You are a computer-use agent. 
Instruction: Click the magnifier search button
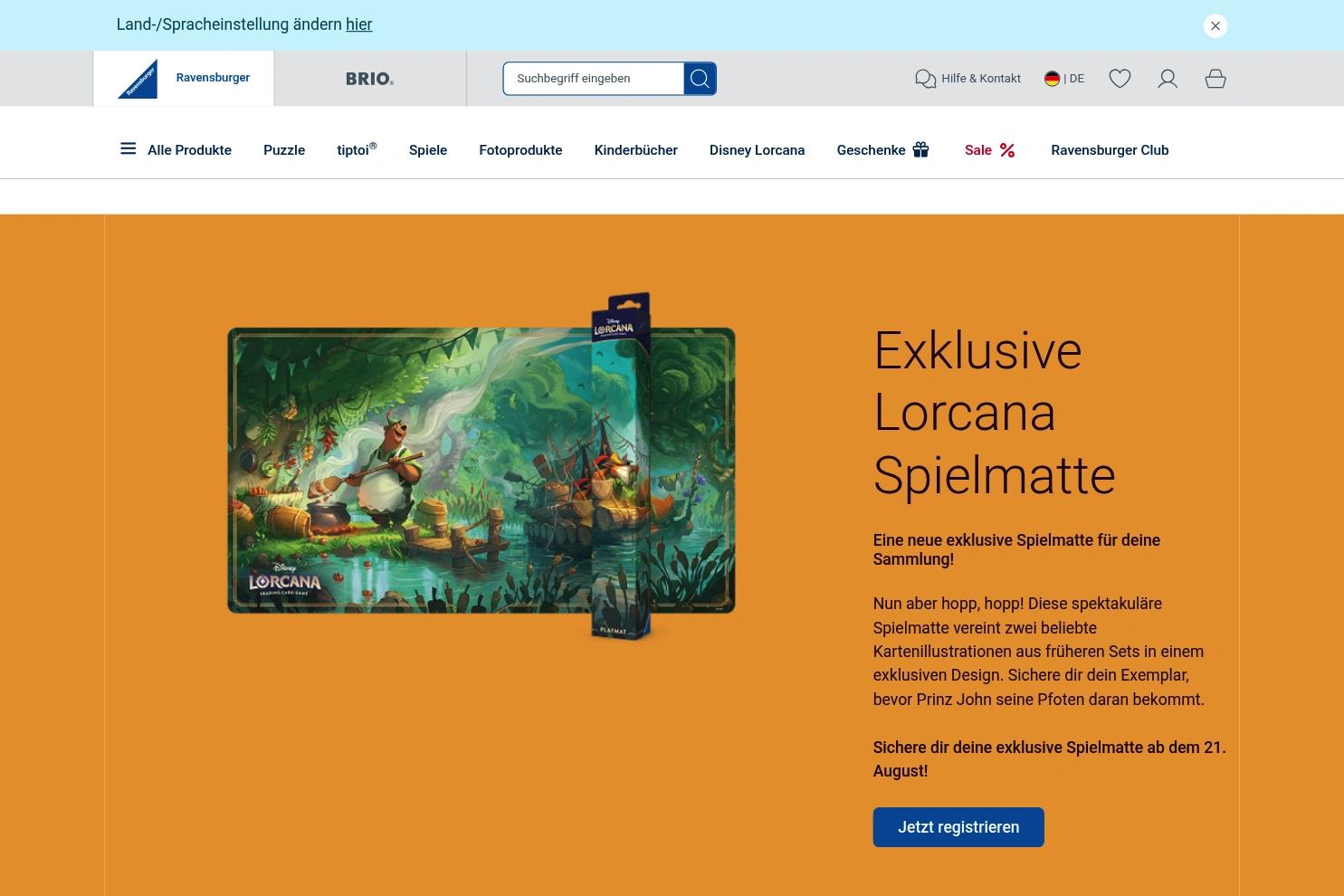[x=700, y=79]
